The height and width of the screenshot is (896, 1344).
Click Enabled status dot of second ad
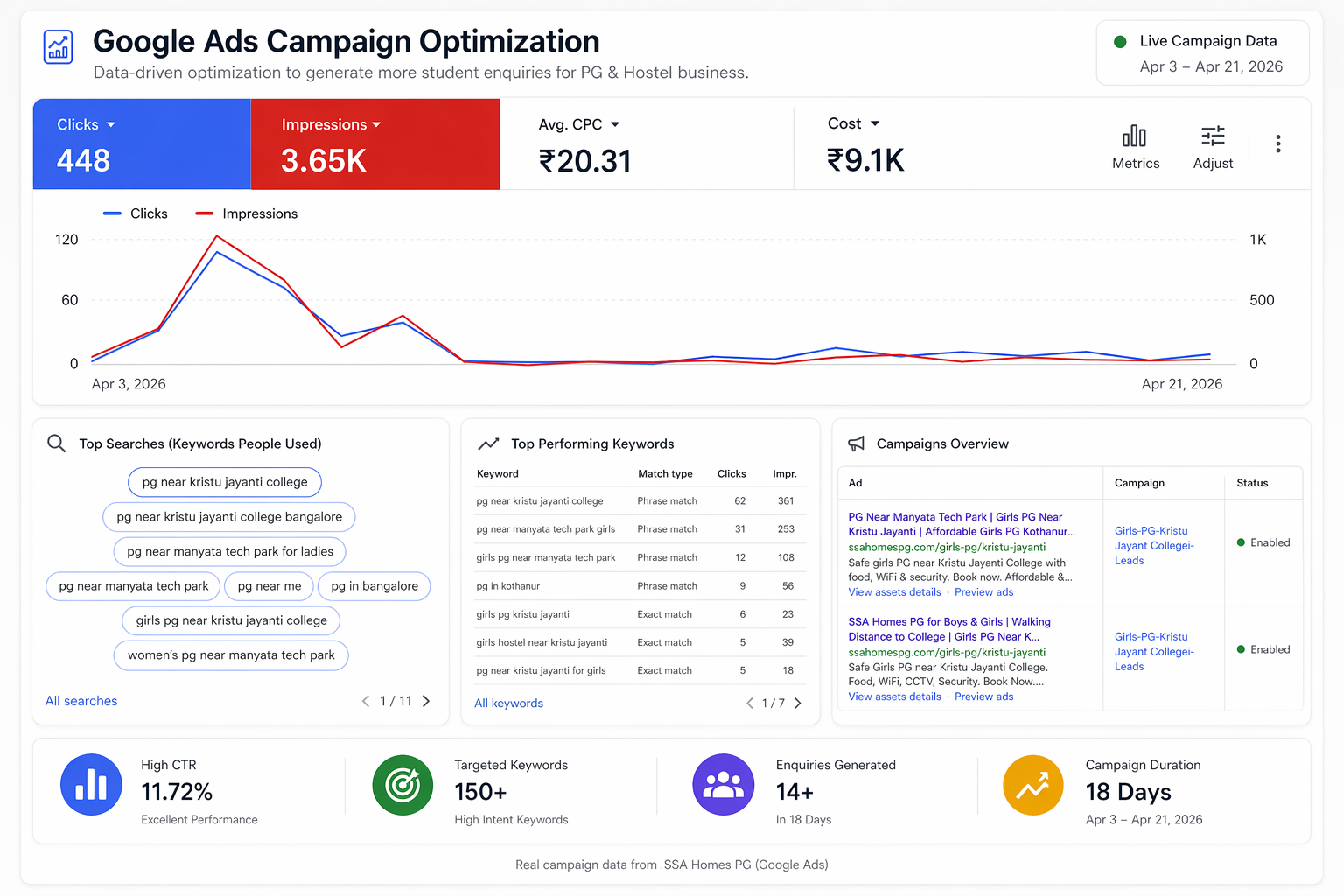(x=1241, y=649)
